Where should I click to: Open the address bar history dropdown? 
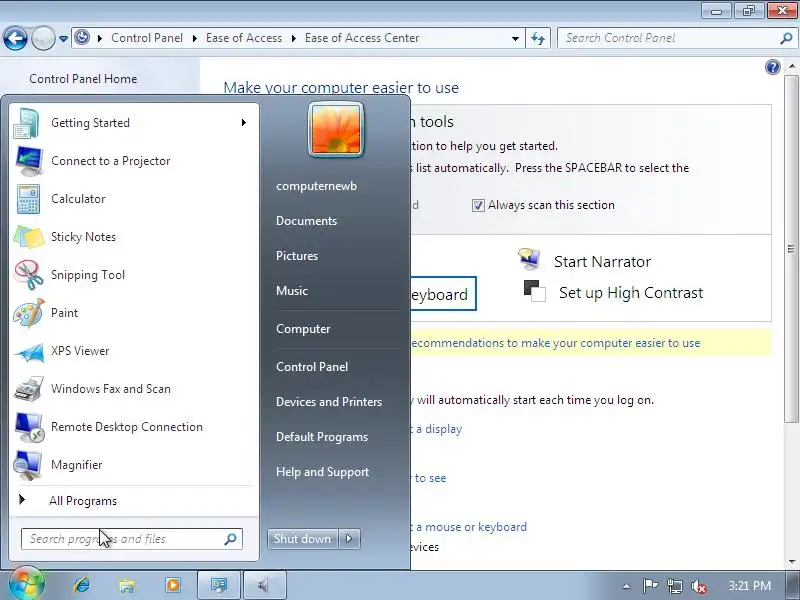pos(515,38)
